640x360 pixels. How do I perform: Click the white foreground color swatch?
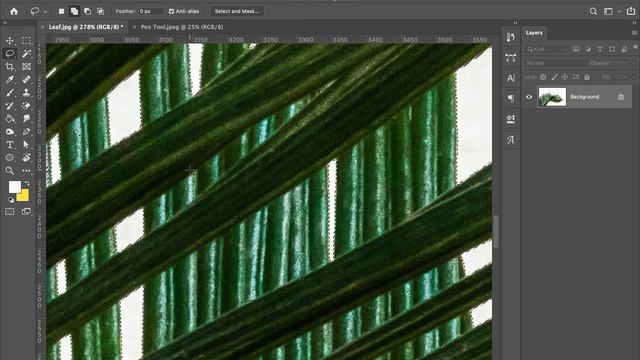click(x=14, y=187)
